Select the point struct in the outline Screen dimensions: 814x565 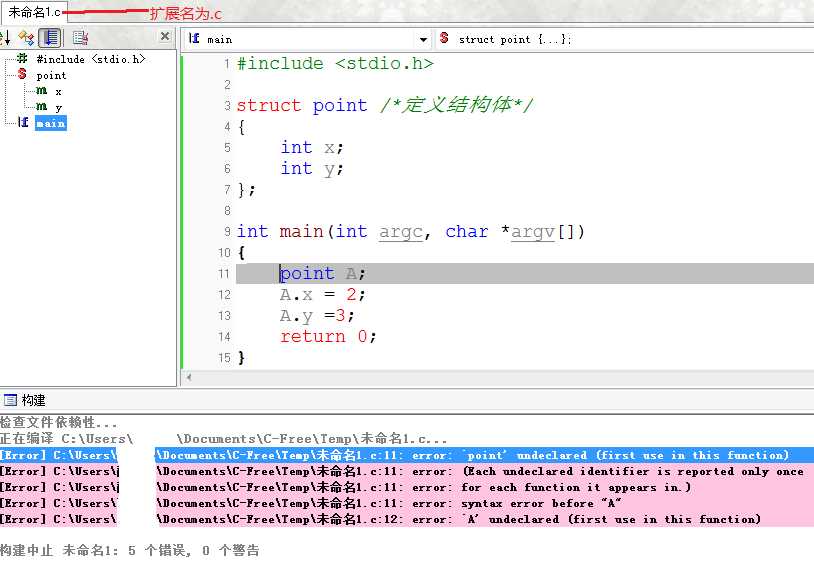(51, 76)
